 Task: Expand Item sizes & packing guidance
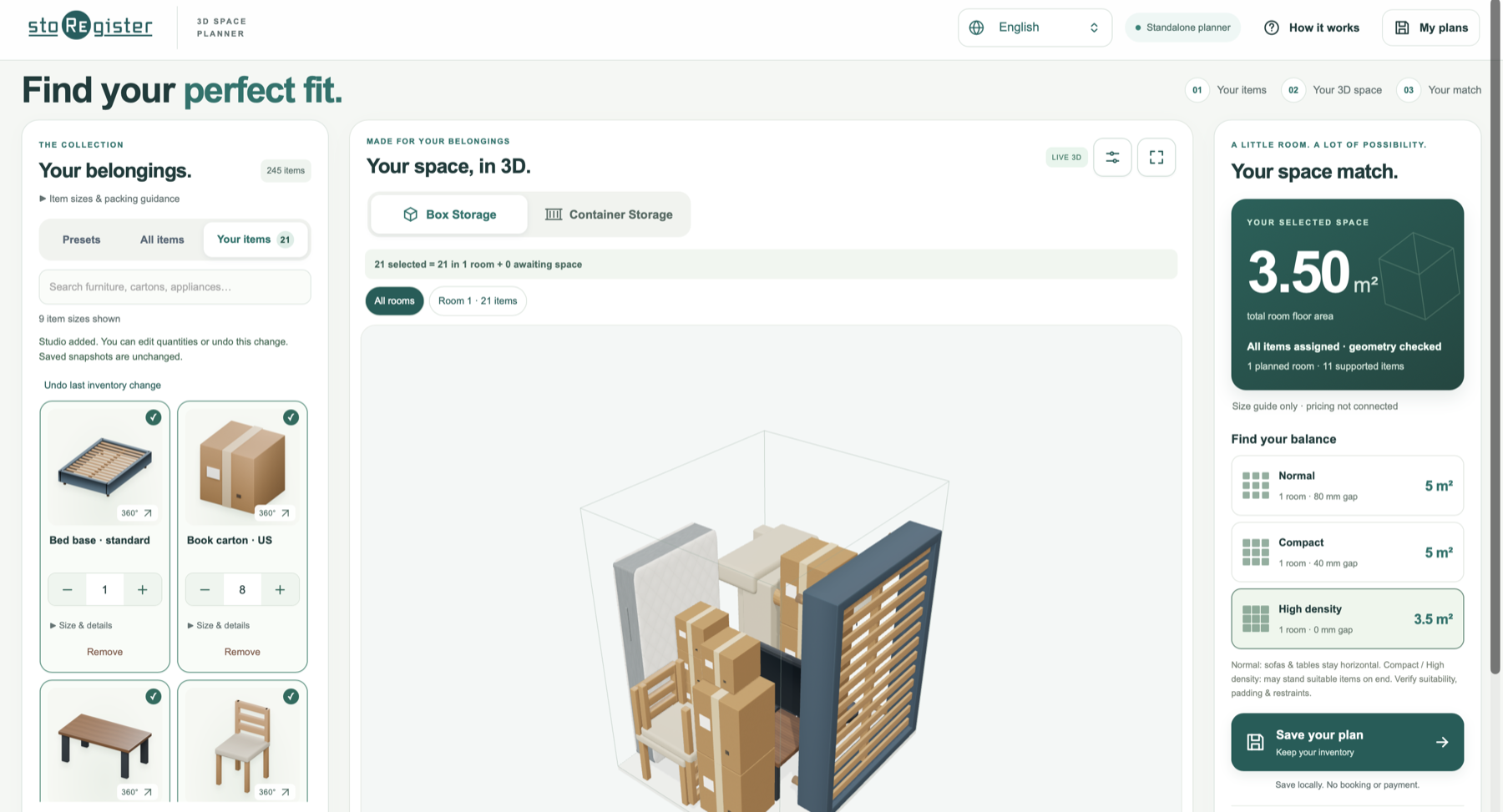[x=109, y=199]
